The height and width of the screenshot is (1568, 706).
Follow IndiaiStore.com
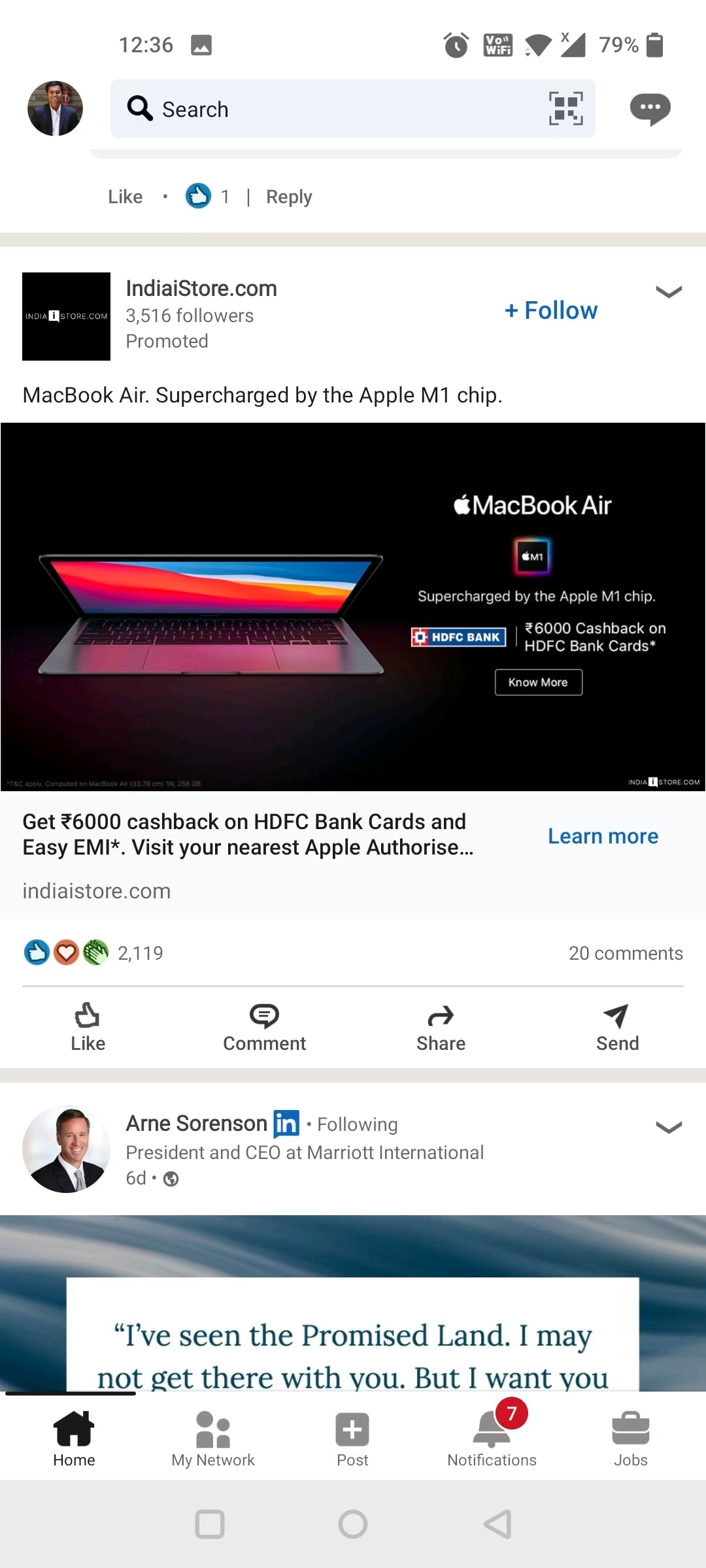pyautogui.click(x=551, y=310)
